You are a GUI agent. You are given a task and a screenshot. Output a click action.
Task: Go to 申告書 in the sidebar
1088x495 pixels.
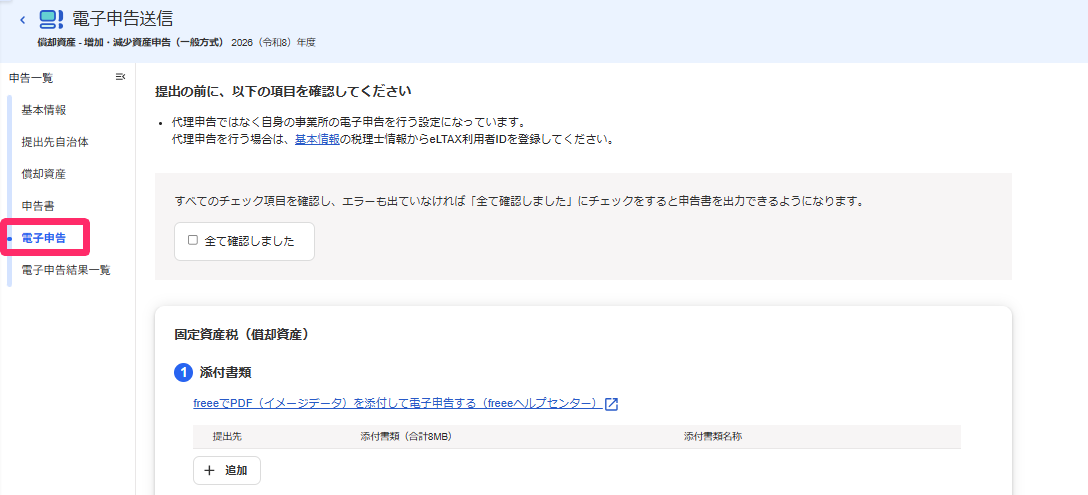click(38, 205)
